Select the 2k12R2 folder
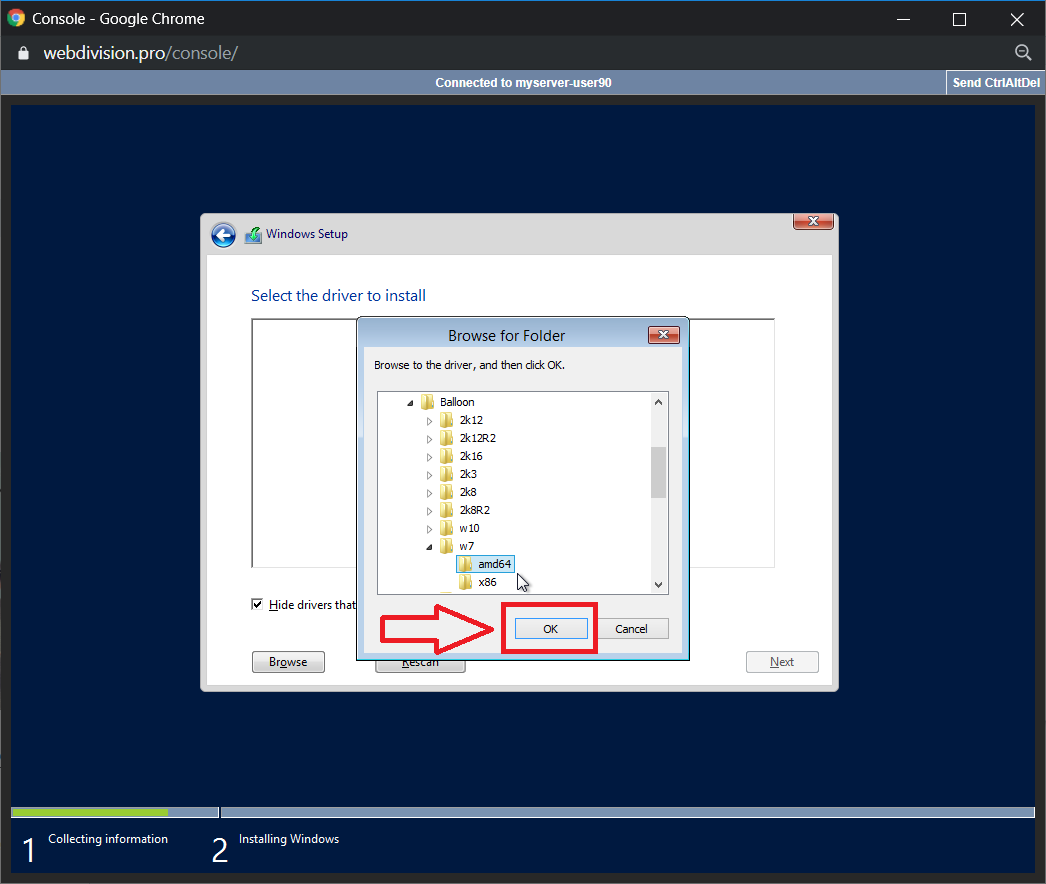1046x884 pixels. (476, 438)
